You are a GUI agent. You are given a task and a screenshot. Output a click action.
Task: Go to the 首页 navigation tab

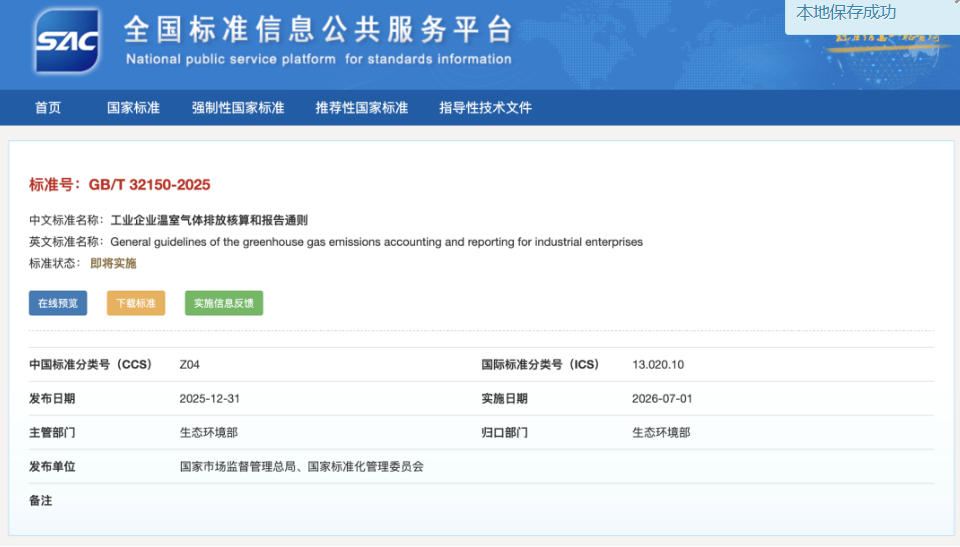48,108
